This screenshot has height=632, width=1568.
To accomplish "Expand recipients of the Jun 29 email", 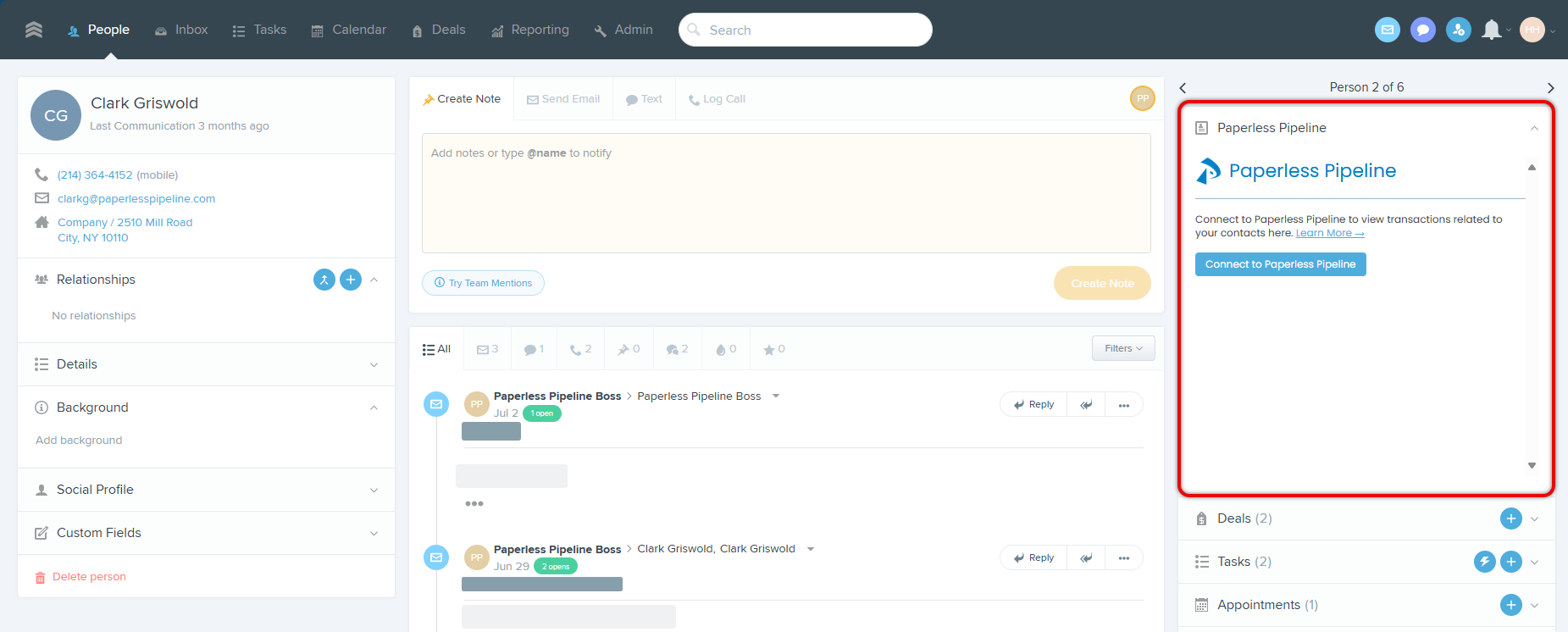I will [811, 549].
